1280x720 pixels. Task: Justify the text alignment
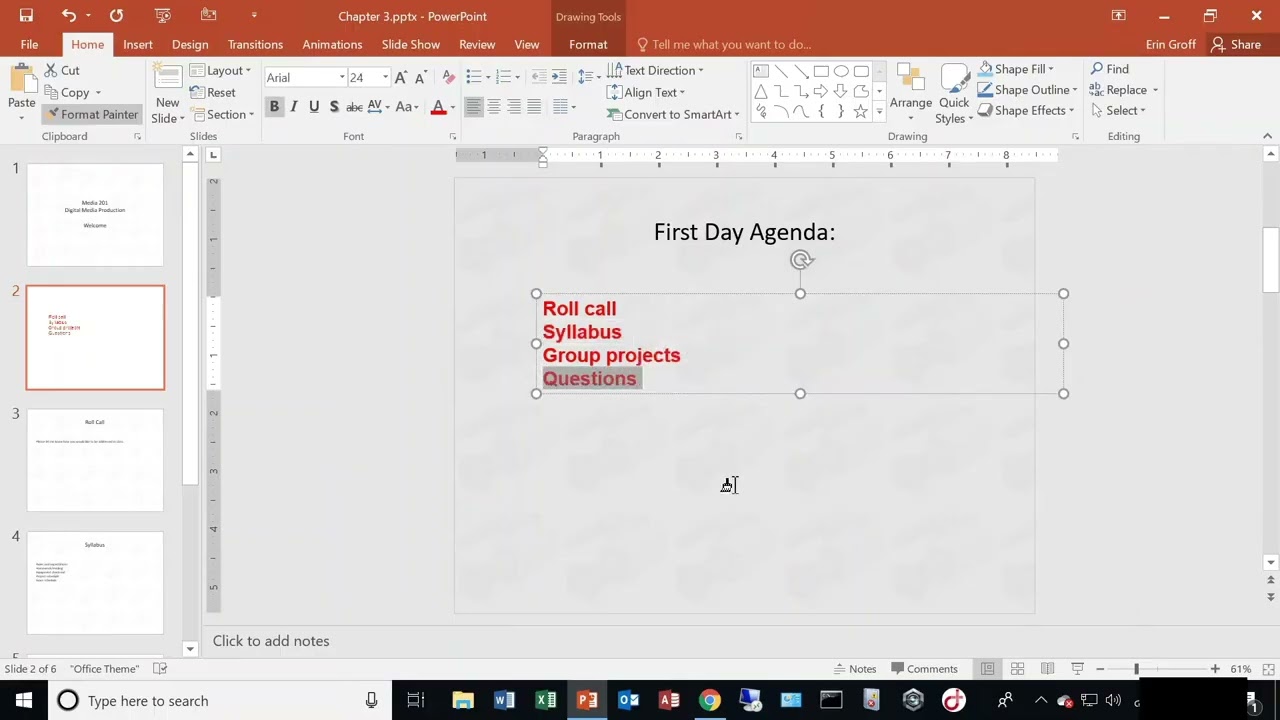coord(534,107)
